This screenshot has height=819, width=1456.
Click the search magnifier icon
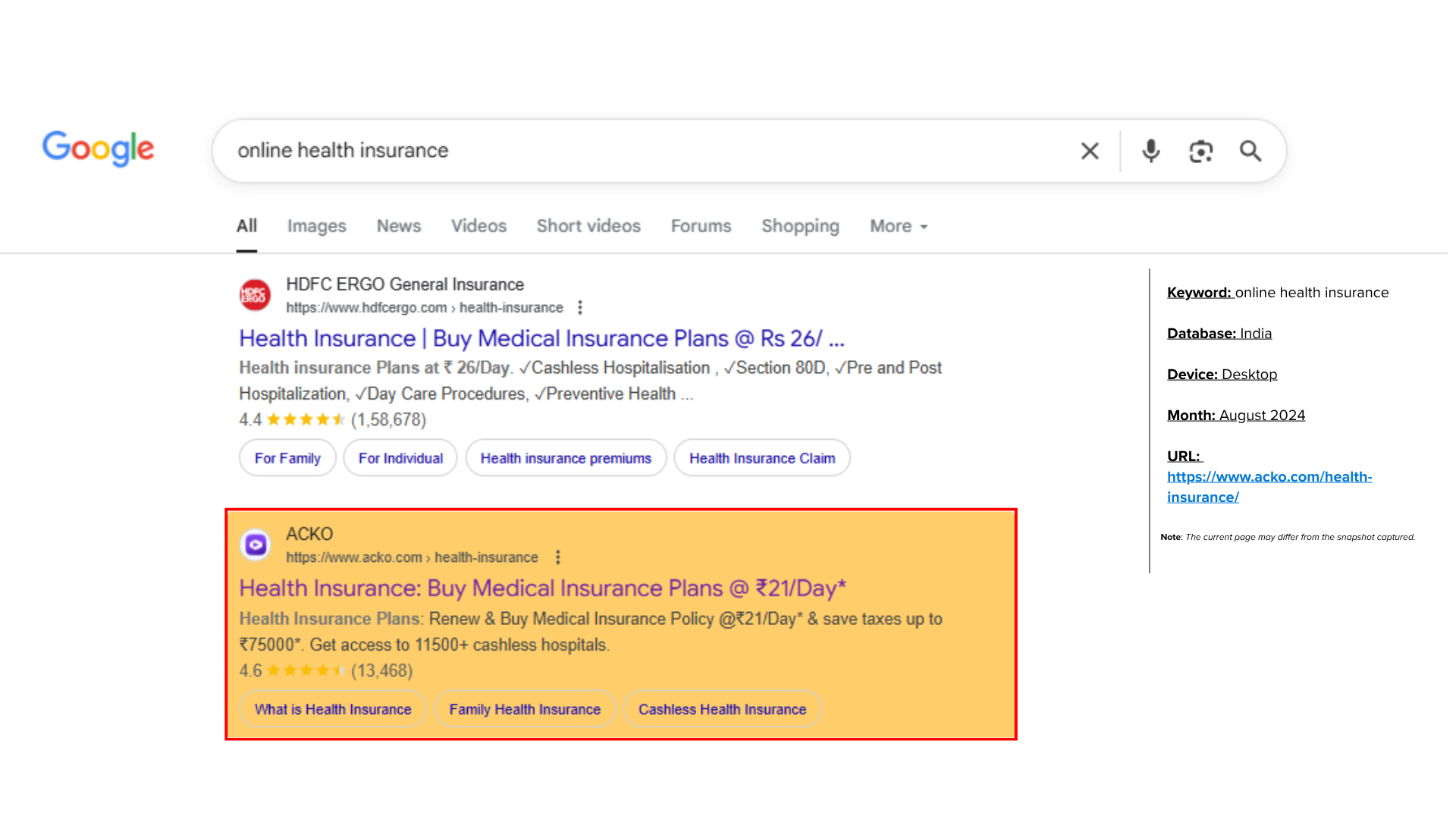click(1250, 151)
